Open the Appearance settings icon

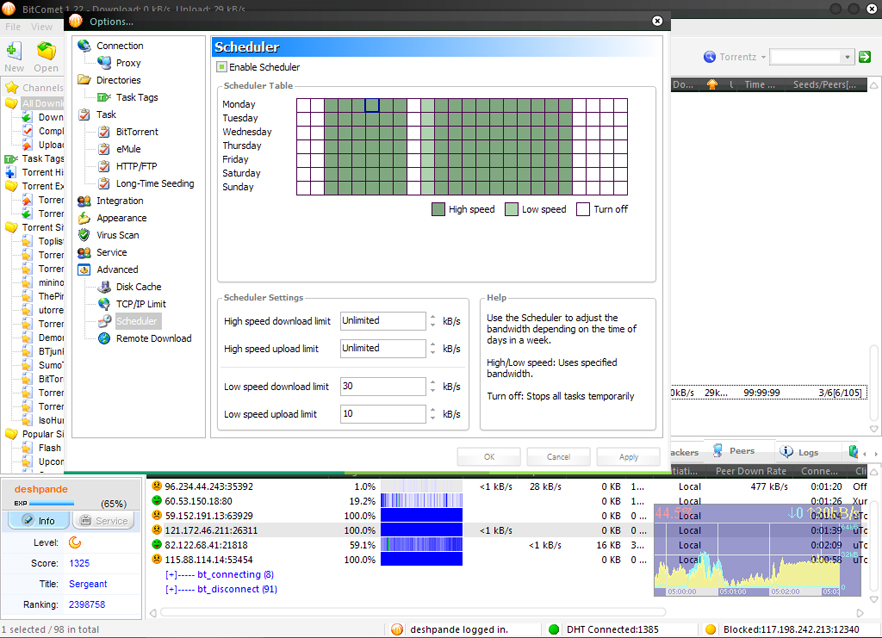pyautogui.click(x=84, y=218)
